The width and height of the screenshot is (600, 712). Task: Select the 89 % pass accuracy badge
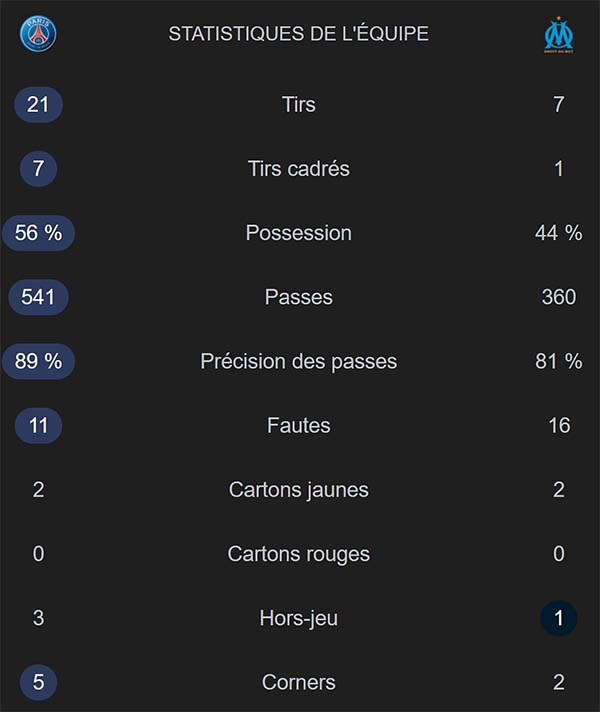[x=38, y=361]
